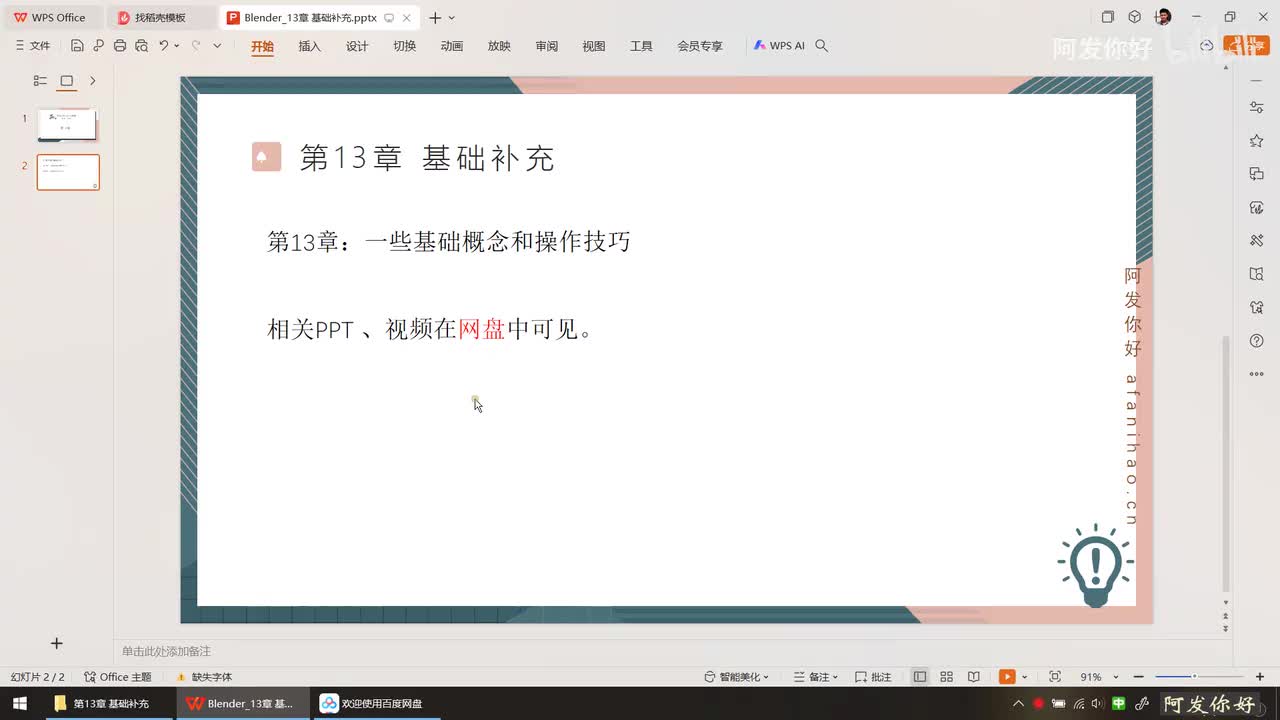Screen dimensions: 1280x720
Task: Select the 放映 ribbon tab
Action: coord(499,46)
